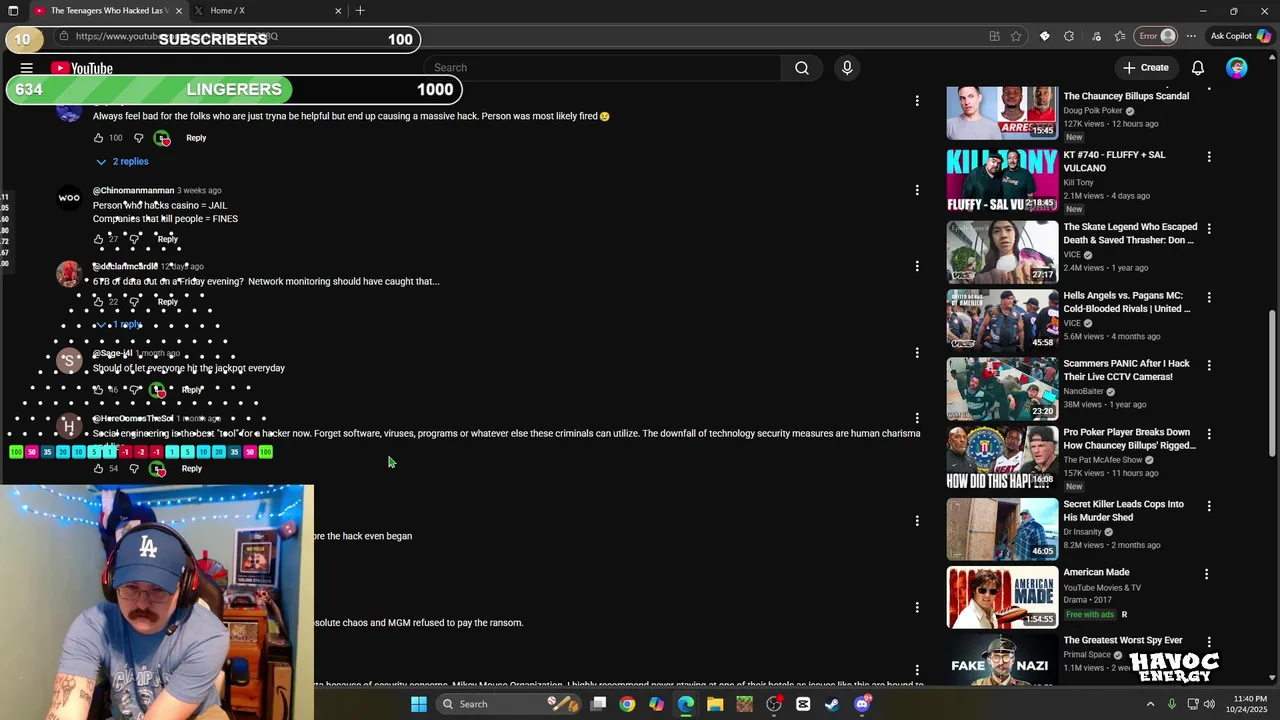1280x720 pixels.
Task: Go to the YouTube home logo
Action: point(82,68)
